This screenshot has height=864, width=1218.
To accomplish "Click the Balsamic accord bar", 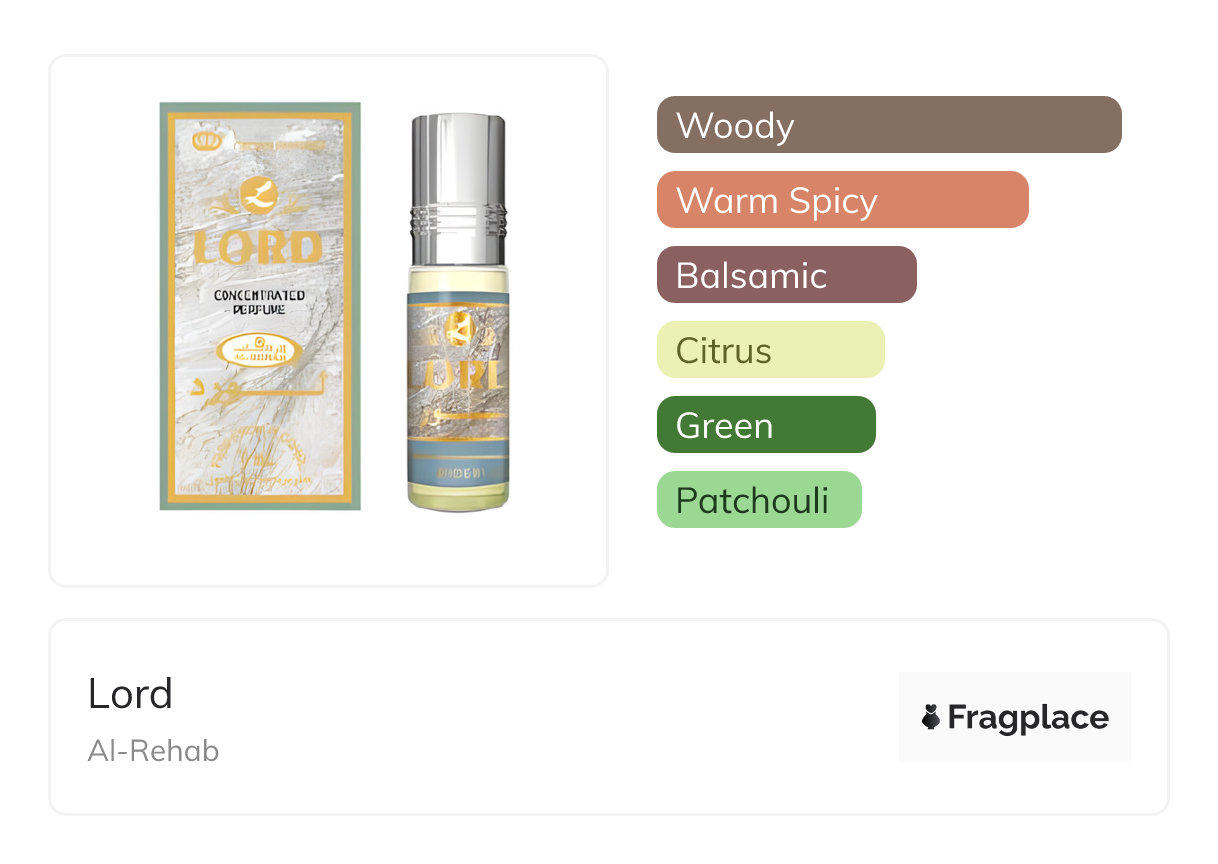I will tap(787, 275).
